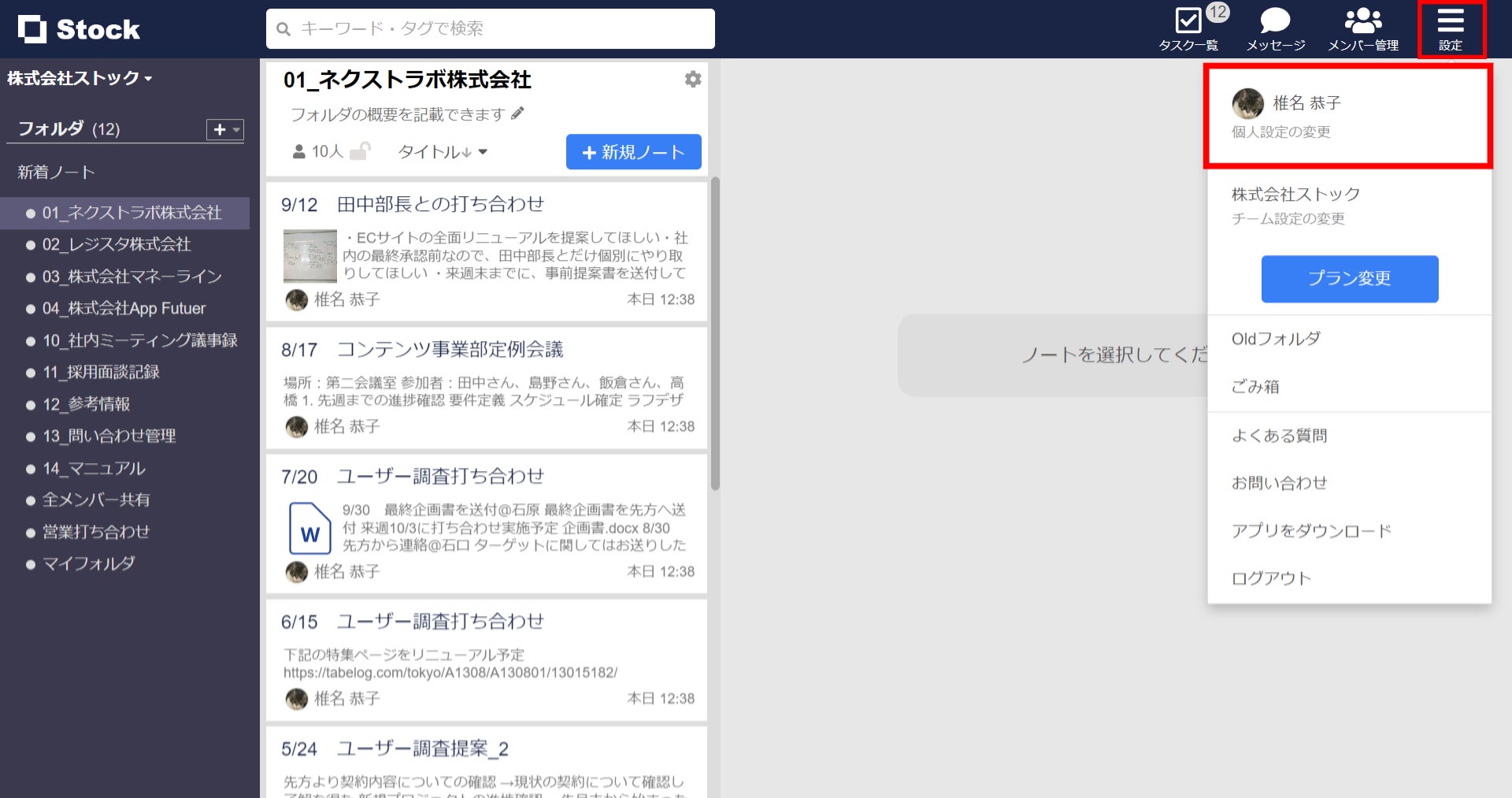Image resolution: width=1512 pixels, height=798 pixels.
Task: Click the keyword and tag search field
Action: click(491, 29)
